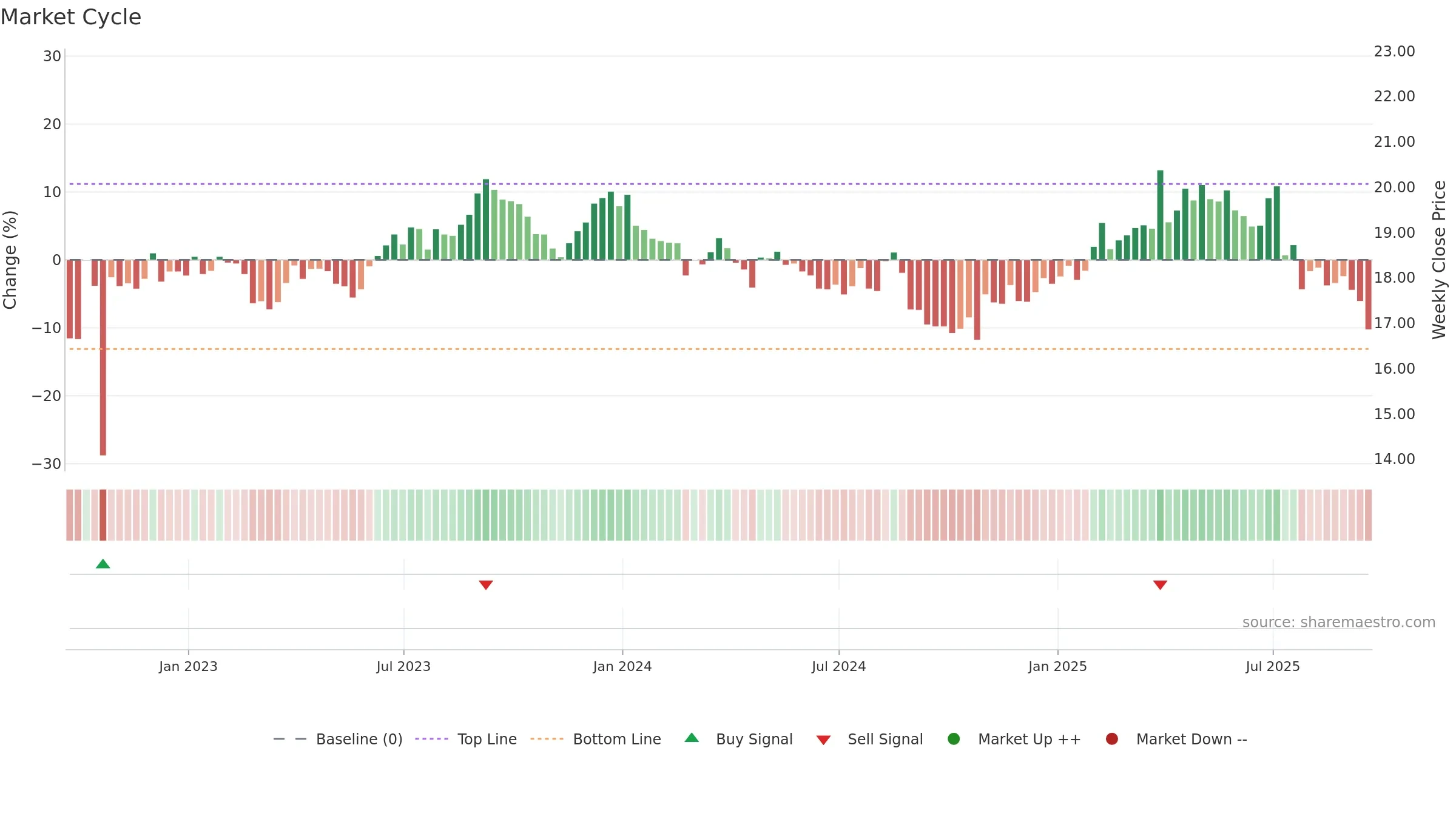Image resolution: width=1456 pixels, height=819 pixels.
Task: Click the Jul 2024 axis label
Action: click(839, 666)
